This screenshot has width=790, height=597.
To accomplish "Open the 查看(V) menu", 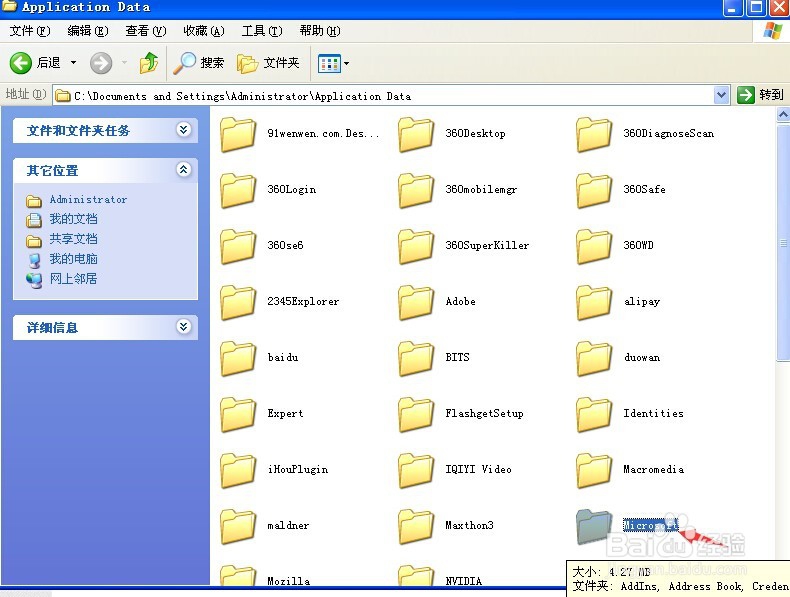I will tap(146, 31).
